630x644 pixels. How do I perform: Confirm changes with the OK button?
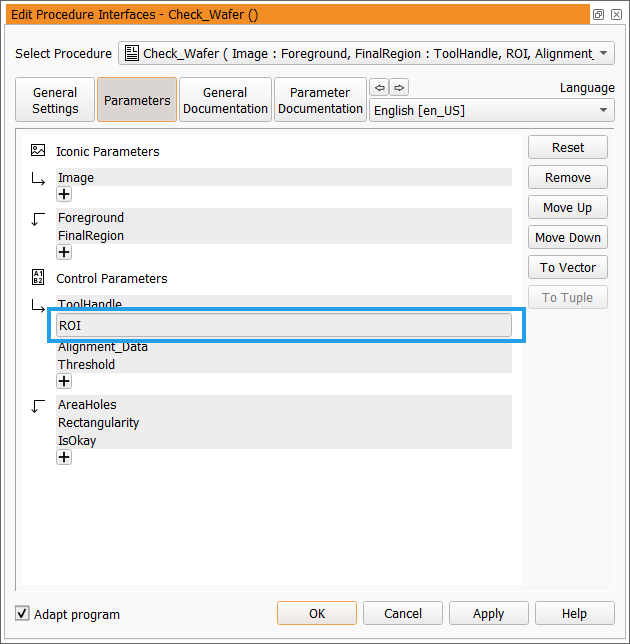[316, 613]
